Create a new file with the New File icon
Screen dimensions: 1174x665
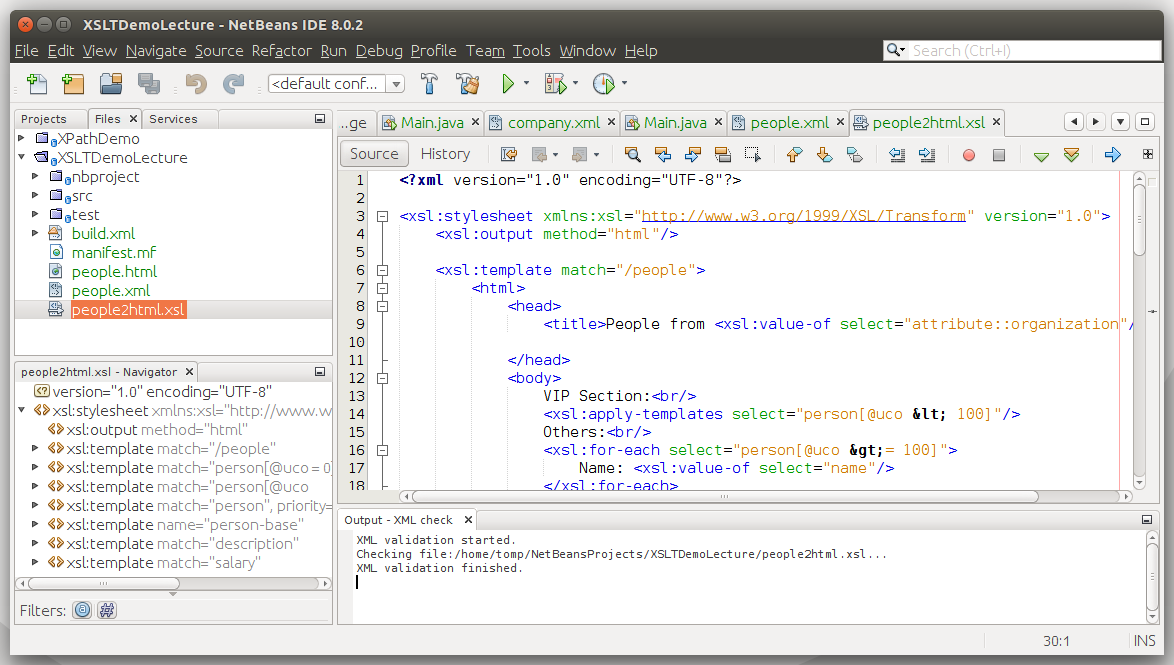[x=37, y=83]
